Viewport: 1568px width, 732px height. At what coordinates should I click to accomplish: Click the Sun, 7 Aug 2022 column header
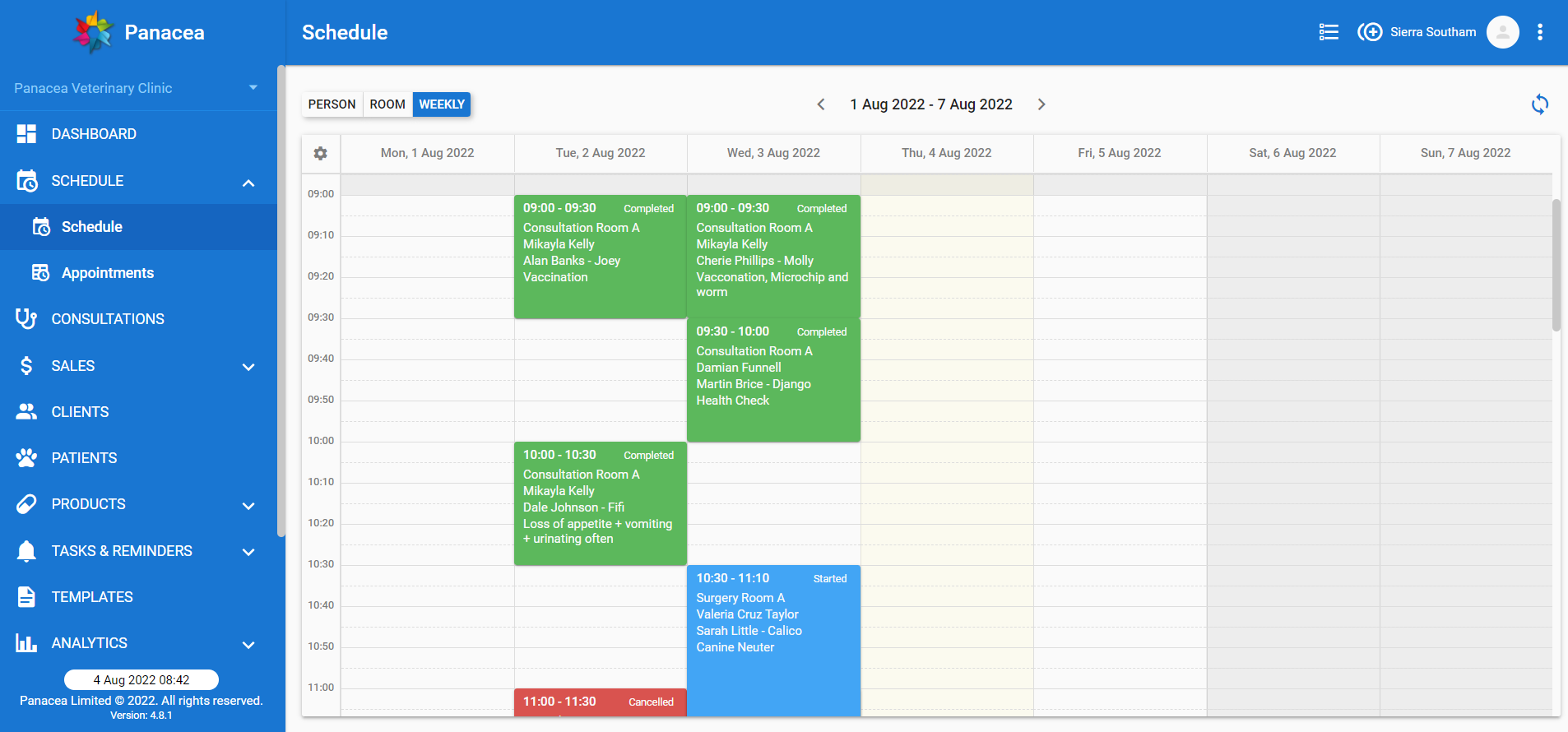1466,153
